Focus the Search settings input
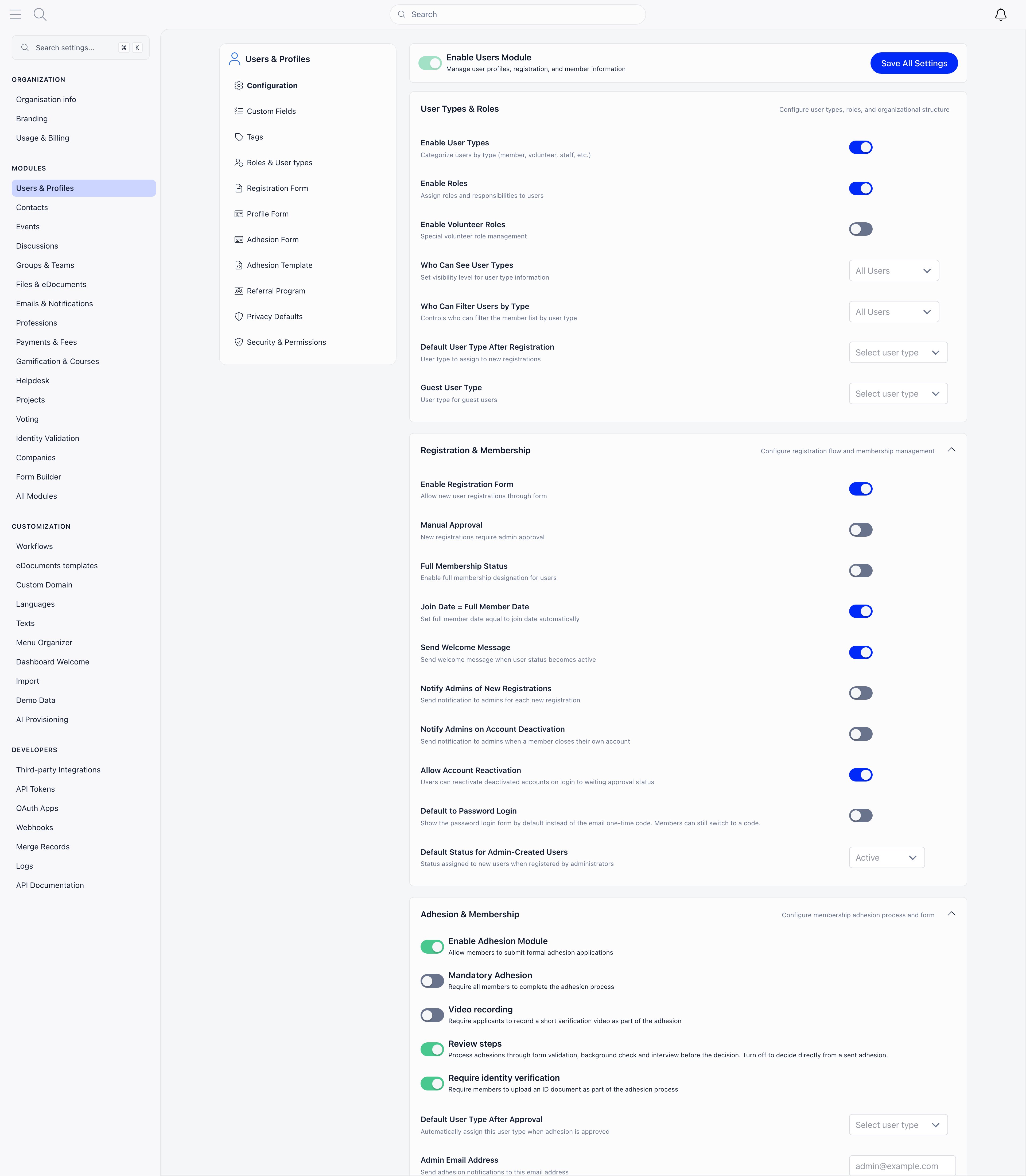Image resolution: width=1026 pixels, height=1176 pixels. [x=80, y=48]
